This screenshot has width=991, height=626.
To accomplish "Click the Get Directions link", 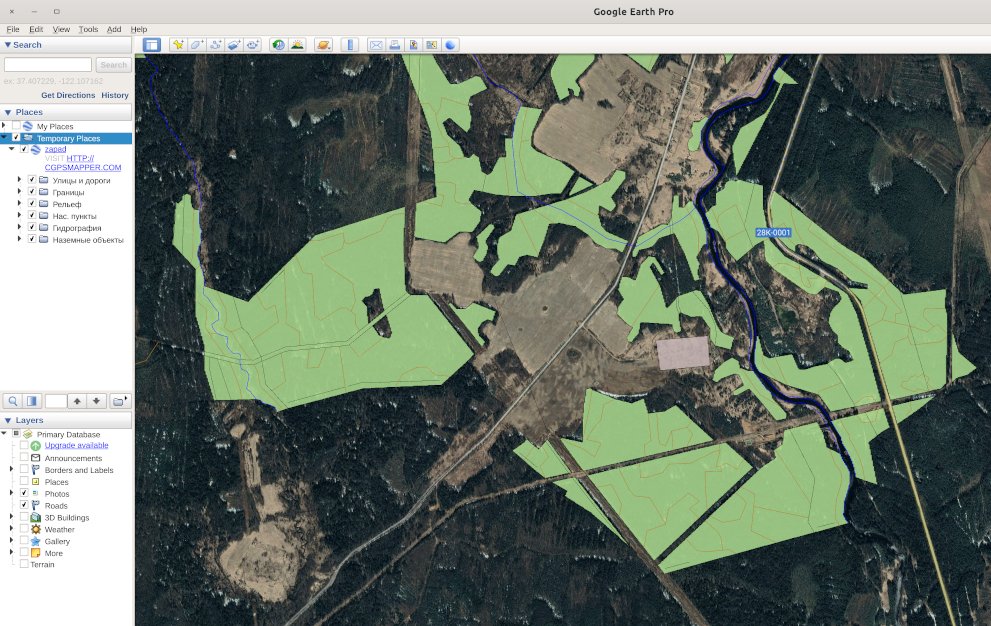I will pyautogui.click(x=68, y=95).
